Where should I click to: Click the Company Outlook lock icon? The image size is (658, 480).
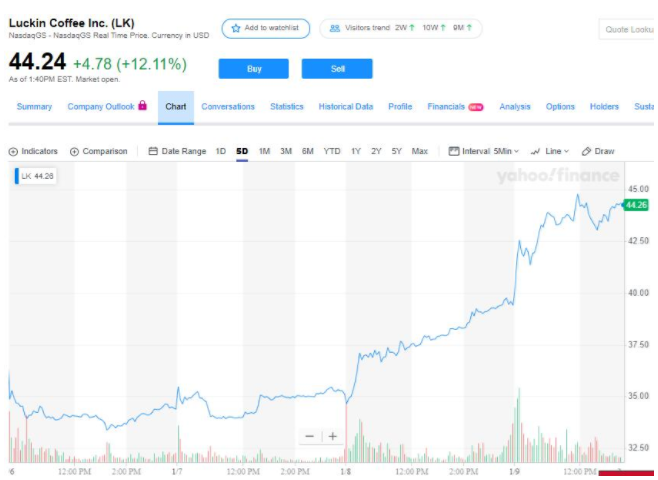[143, 105]
